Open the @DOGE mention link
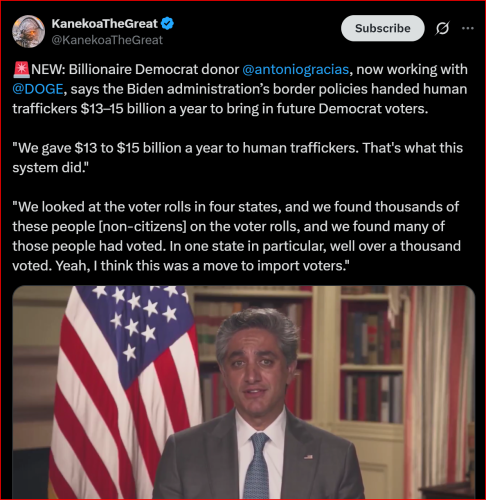The width and height of the screenshot is (486, 500). tap(38, 89)
